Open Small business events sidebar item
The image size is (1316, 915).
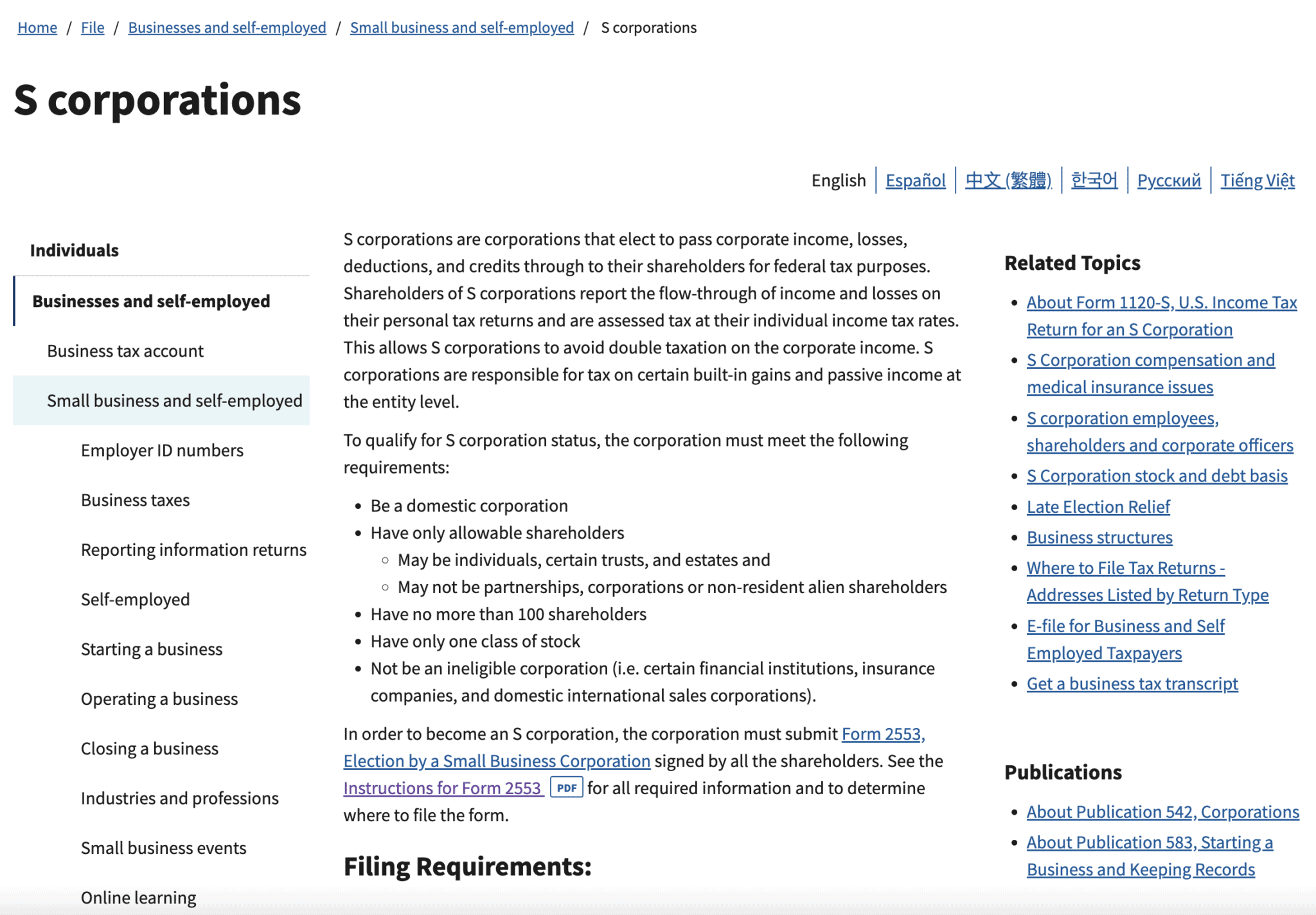click(x=164, y=848)
